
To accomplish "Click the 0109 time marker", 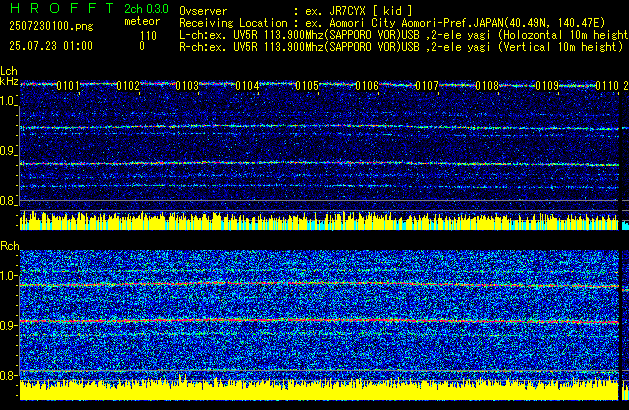I will (547, 86).
